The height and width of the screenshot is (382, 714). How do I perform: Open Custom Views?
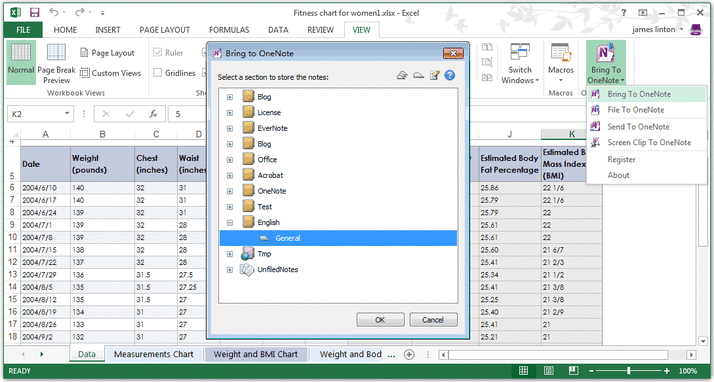pyautogui.click(x=110, y=73)
